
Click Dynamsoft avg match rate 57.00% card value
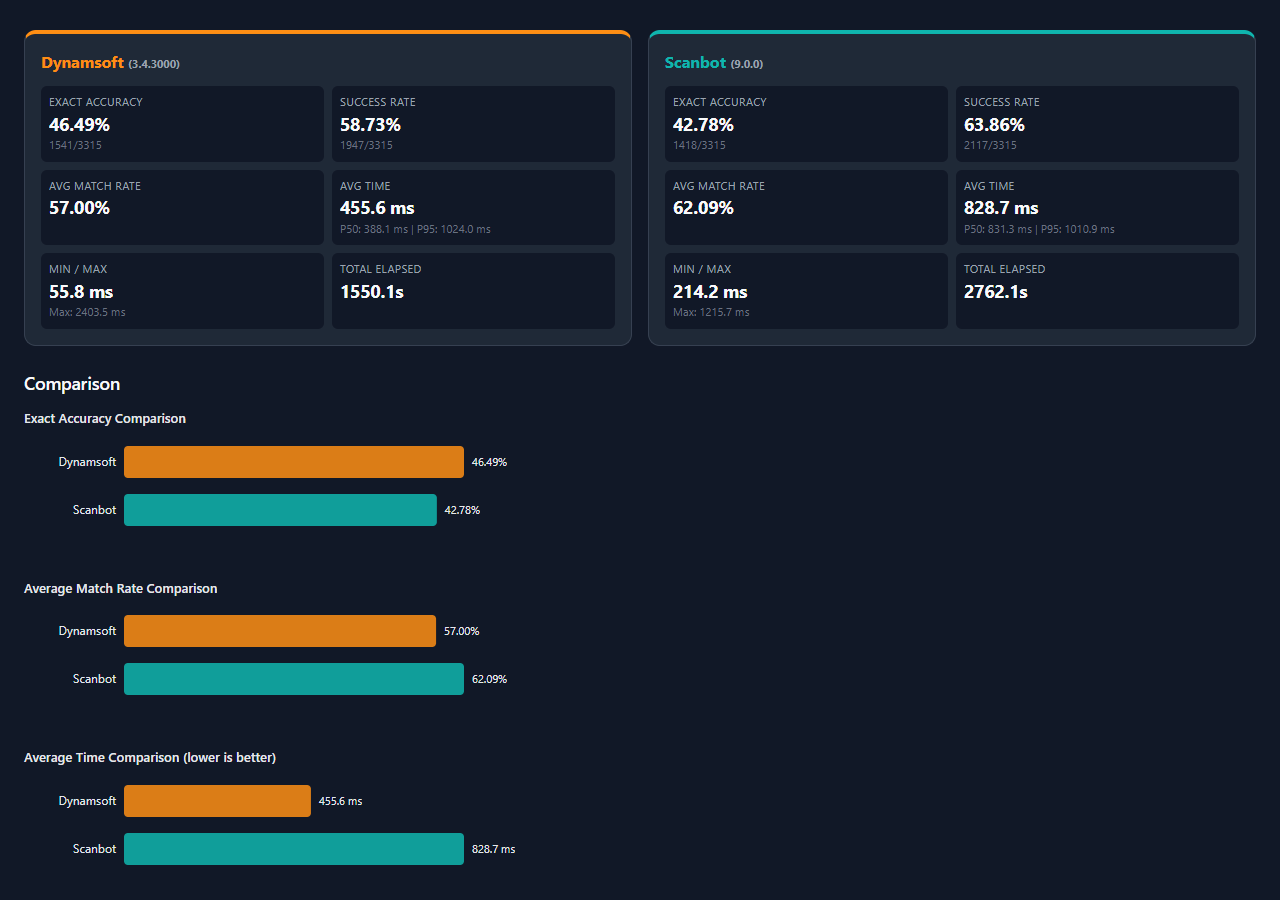(x=79, y=208)
